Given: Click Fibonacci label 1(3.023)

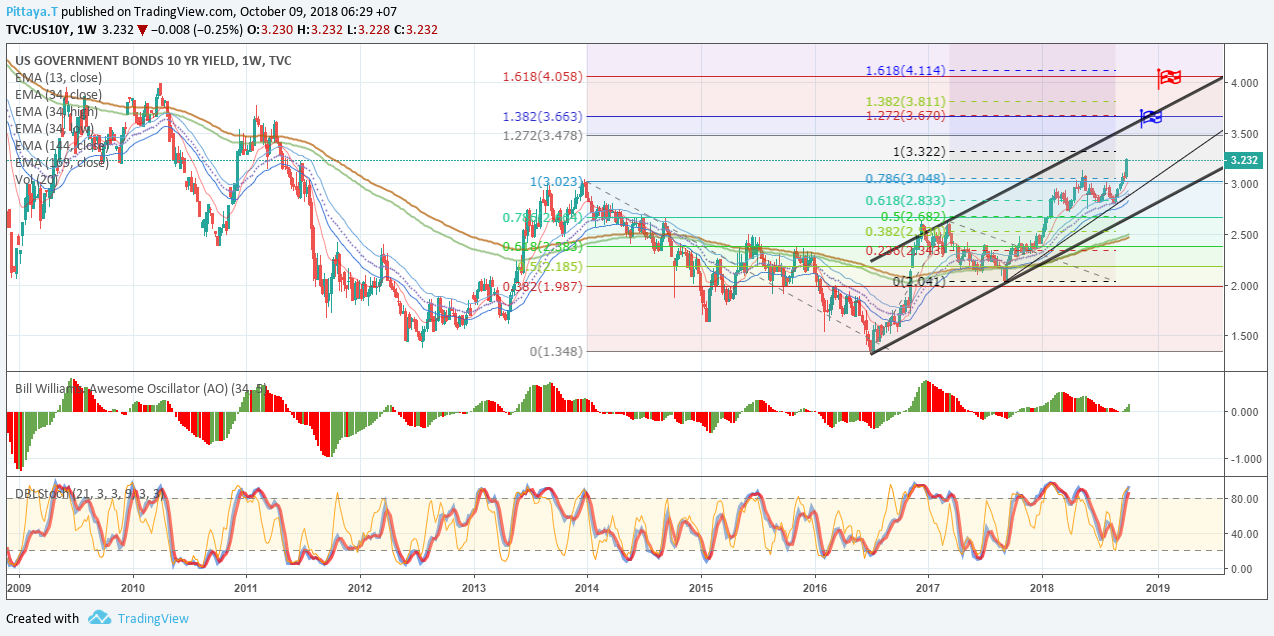Looking at the screenshot, I should point(556,182).
